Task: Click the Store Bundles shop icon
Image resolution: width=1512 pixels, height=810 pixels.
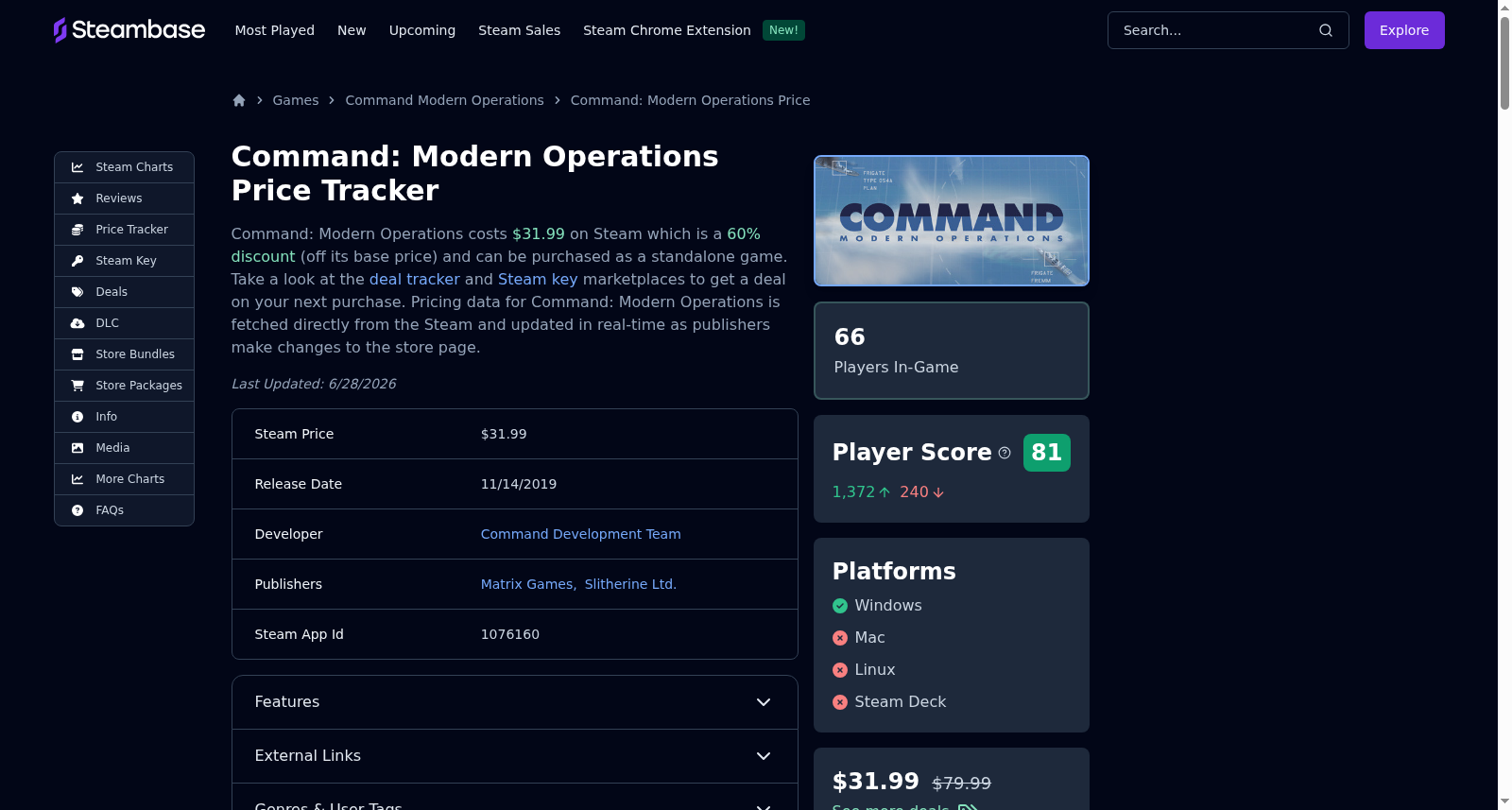Action: (77, 354)
